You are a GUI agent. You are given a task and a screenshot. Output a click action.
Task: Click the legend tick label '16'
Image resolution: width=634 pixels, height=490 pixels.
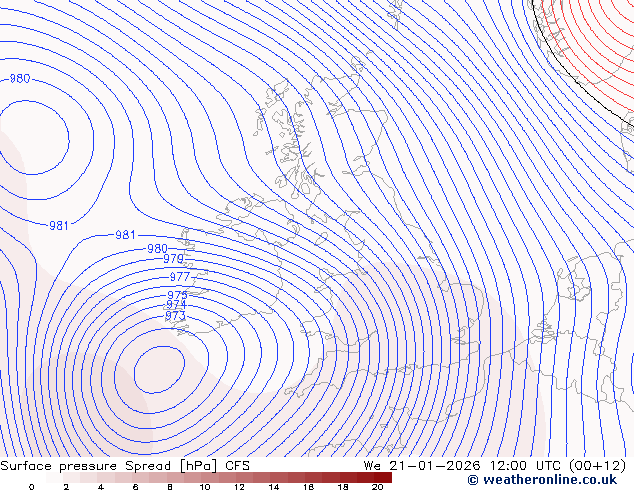coord(309,487)
